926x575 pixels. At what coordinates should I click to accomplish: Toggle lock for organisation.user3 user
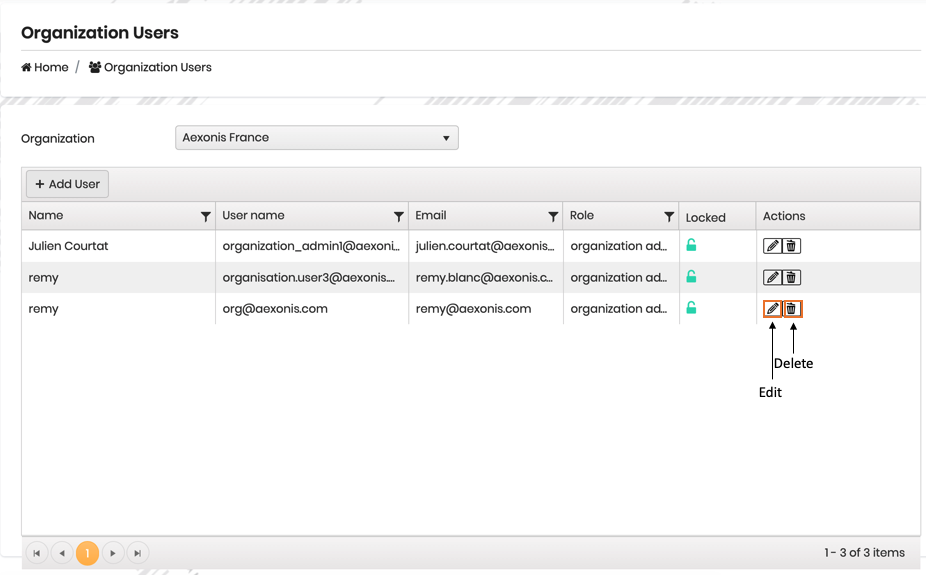(691, 277)
